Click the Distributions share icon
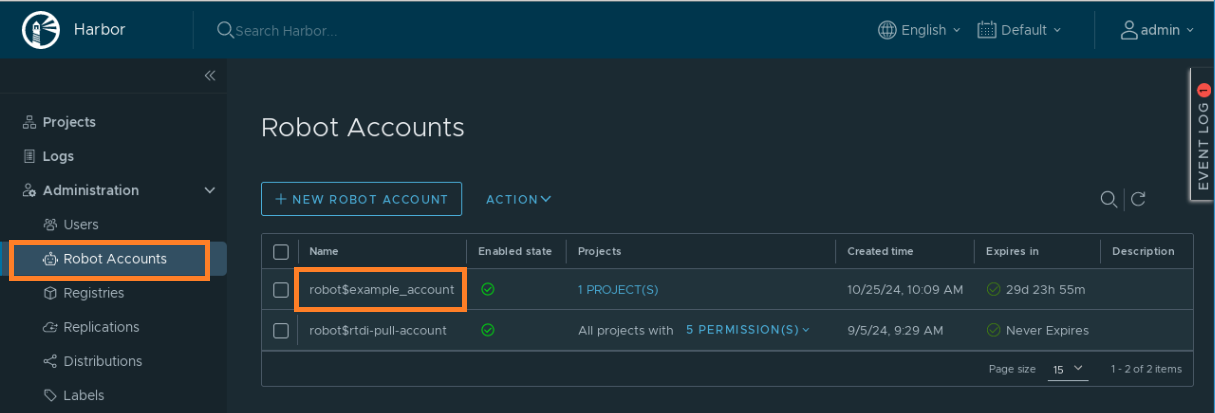1215x413 pixels. [x=50, y=361]
